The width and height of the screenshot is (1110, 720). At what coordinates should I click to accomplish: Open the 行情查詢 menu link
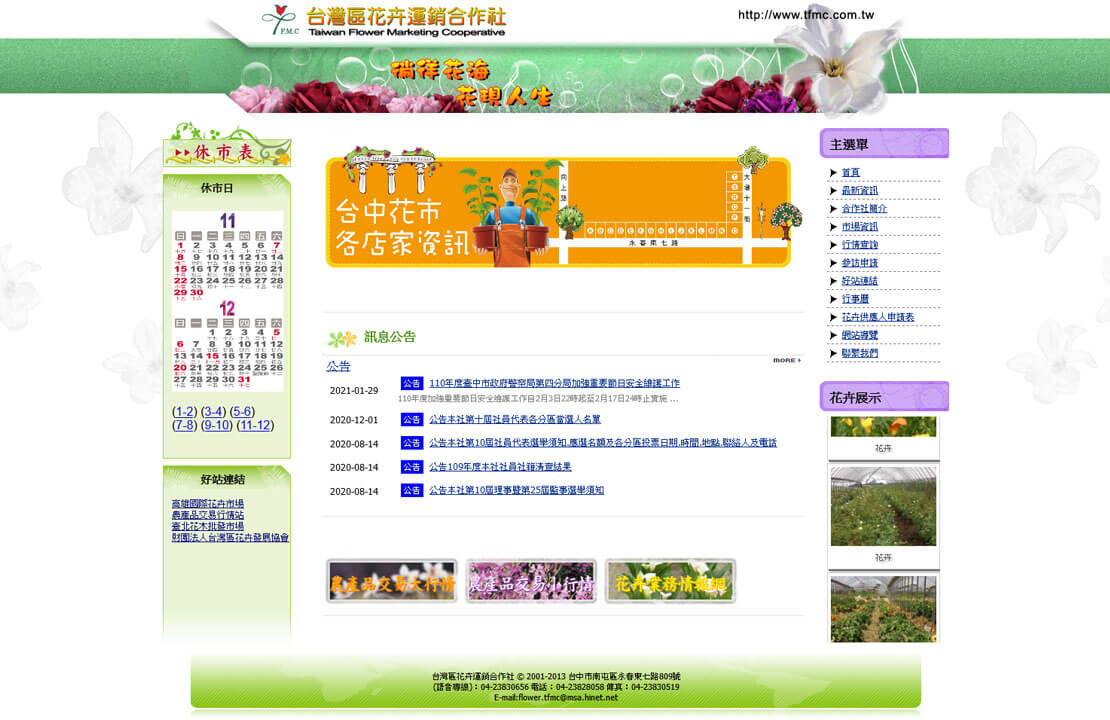(x=859, y=245)
